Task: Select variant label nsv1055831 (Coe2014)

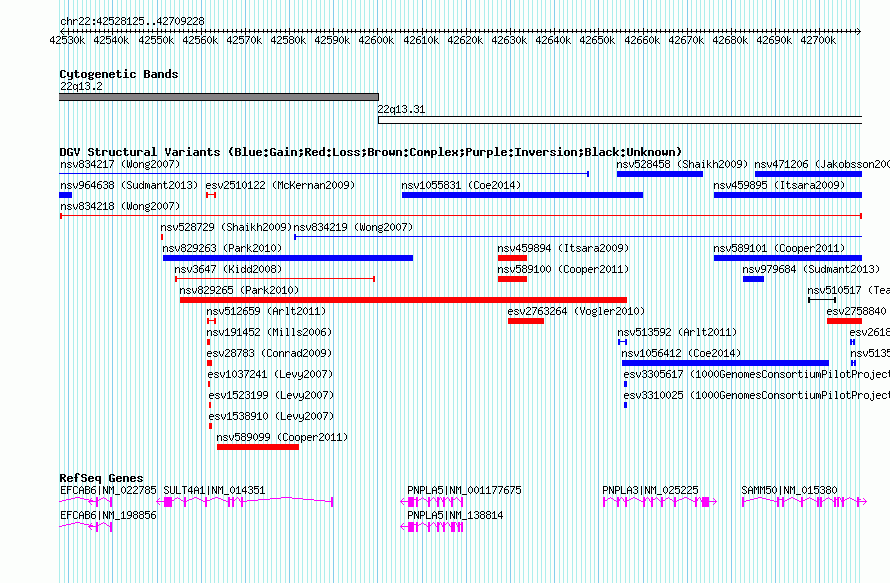Action: coord(461,185)
